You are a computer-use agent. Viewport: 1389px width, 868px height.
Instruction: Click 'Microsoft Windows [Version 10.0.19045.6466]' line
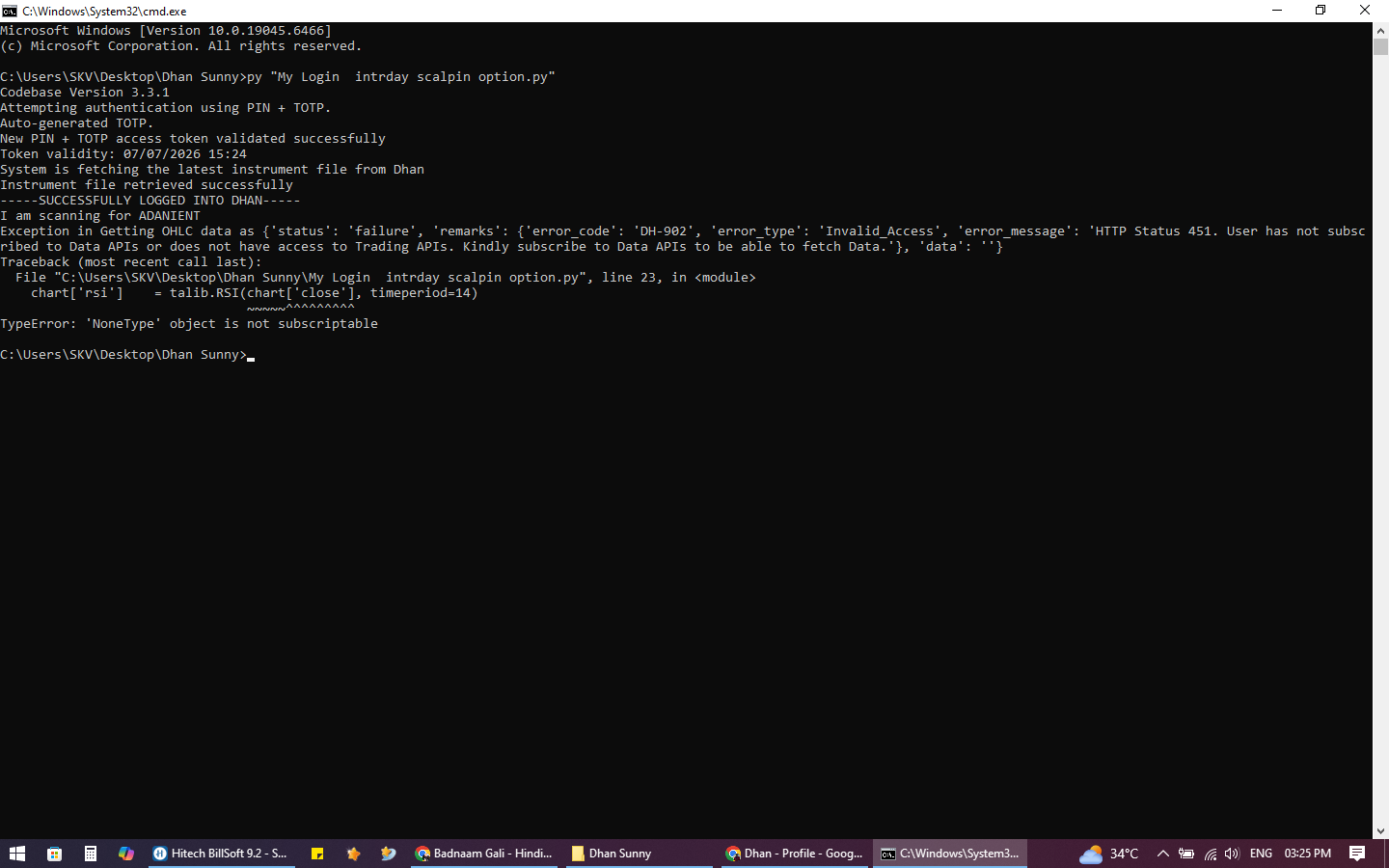click(x=166, y=31)
